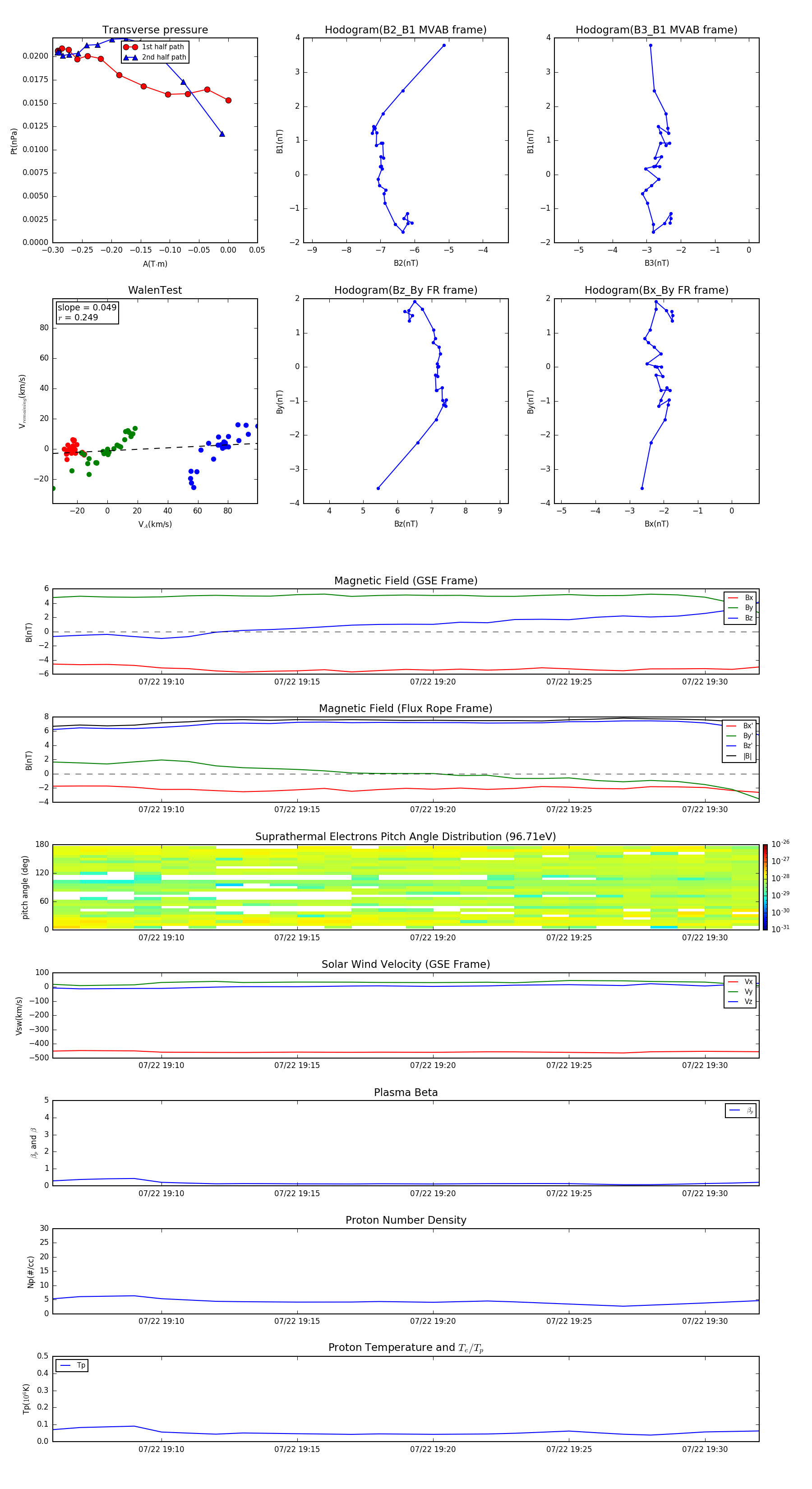Click the 'Solar Wind Velocity (GSE Frame)' title

[x=406, y=964]
